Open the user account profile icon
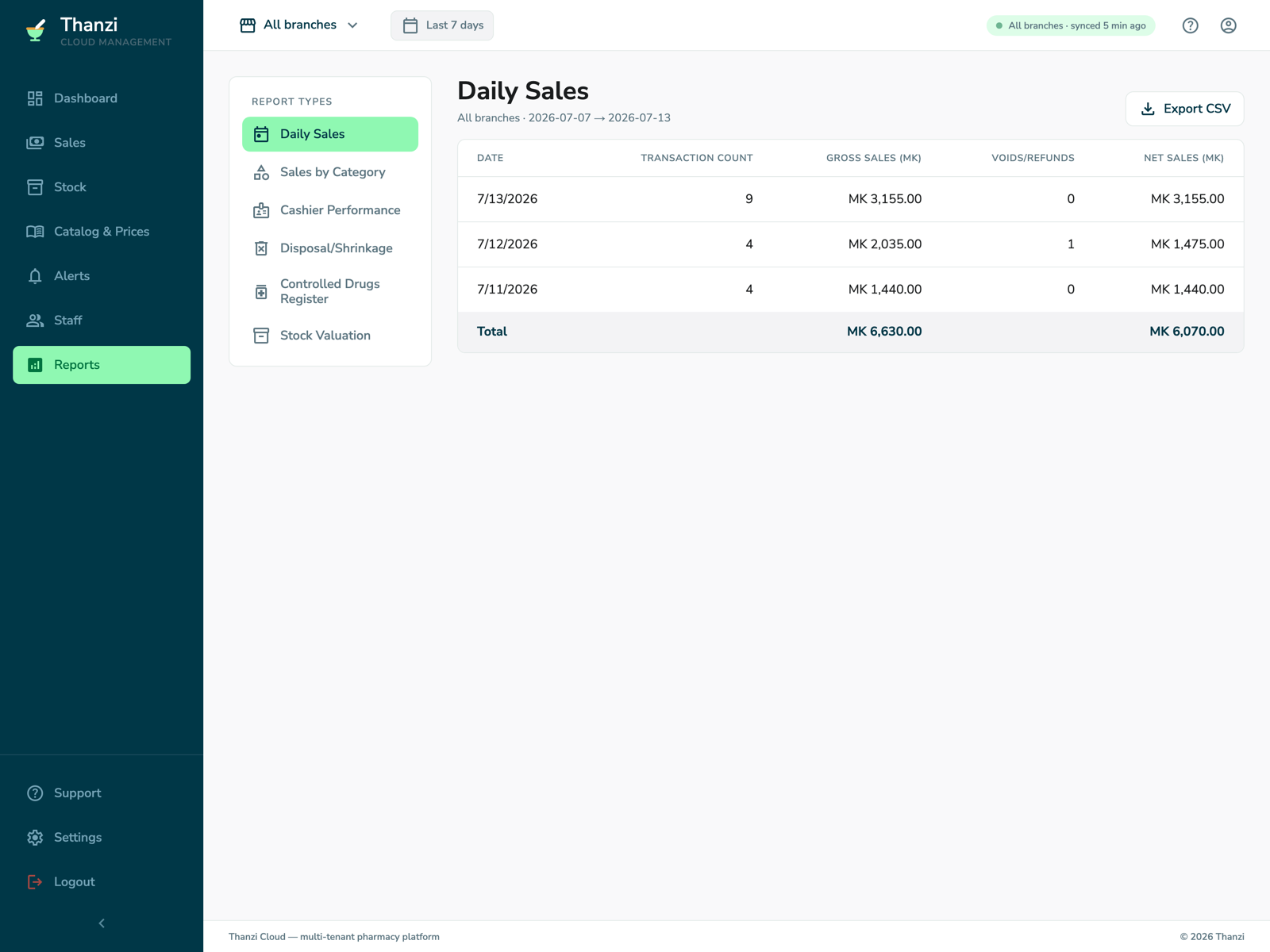This screenshot has height=952, width=1270. point(1229,25)
